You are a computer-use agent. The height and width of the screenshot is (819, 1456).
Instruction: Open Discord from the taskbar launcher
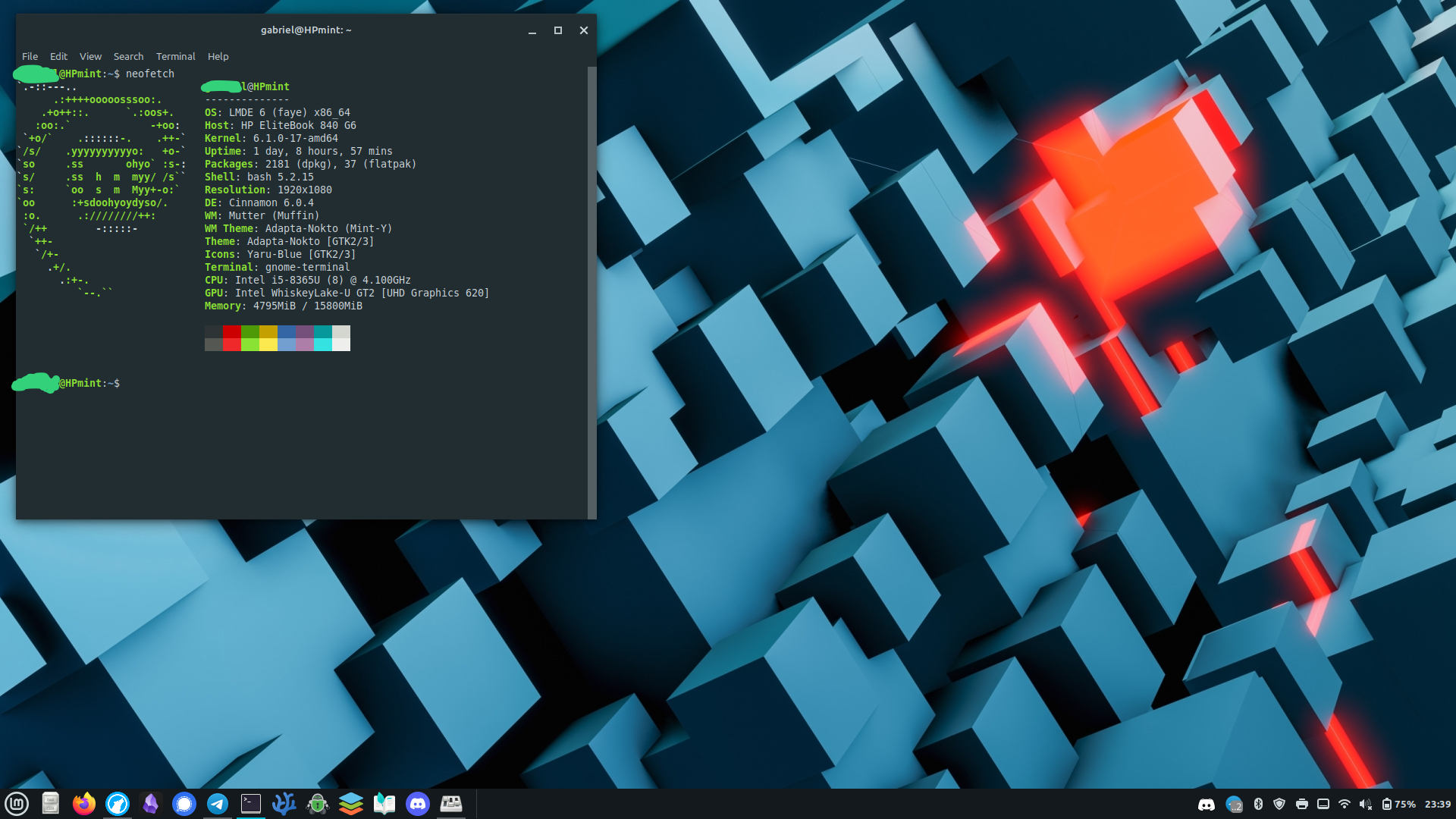pyautogui.click(x=418, y=803)
